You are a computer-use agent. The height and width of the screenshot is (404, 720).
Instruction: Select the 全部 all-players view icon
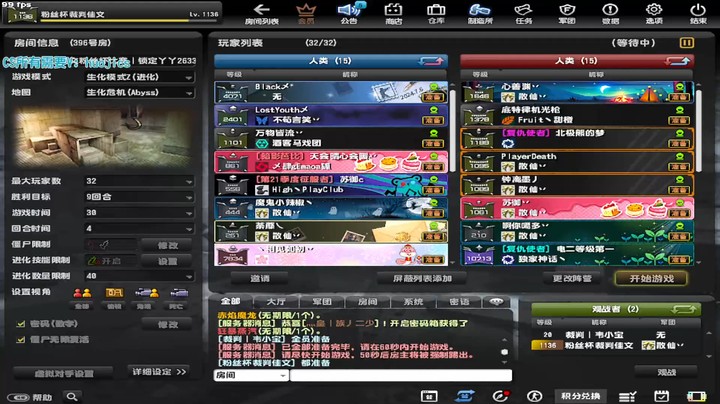click(x=82, y=293)
